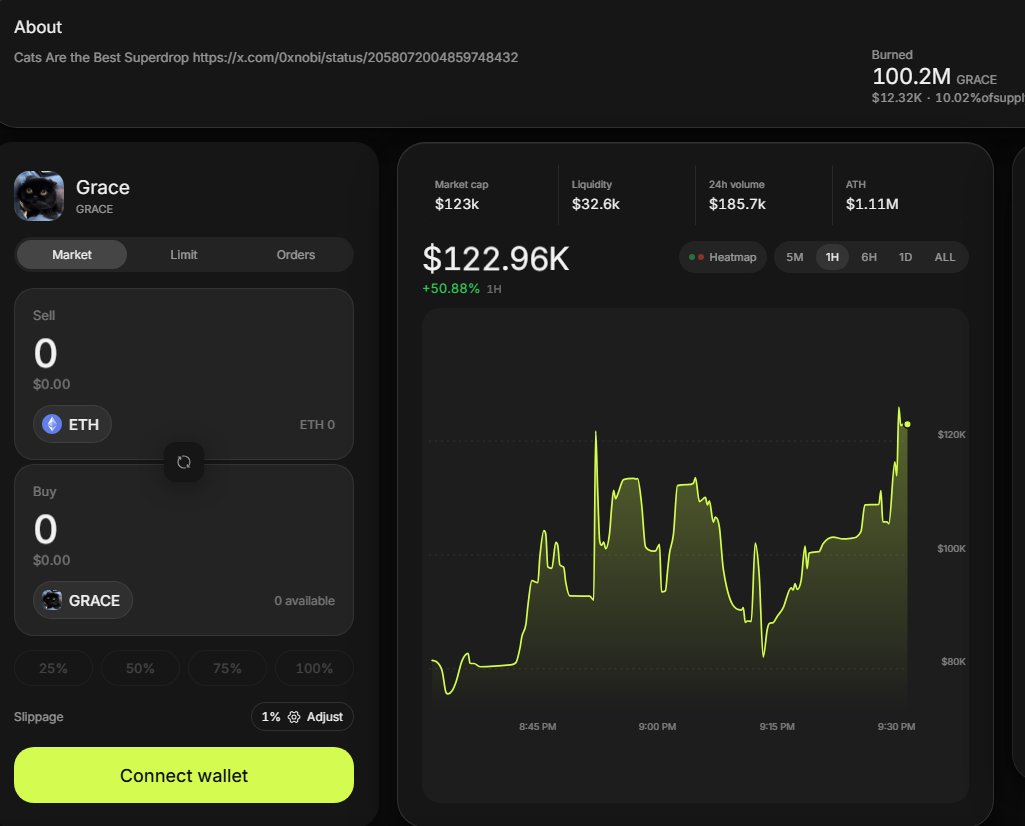Click the $120K axis label
1025x826 pixels.
(x=951, y=435)
